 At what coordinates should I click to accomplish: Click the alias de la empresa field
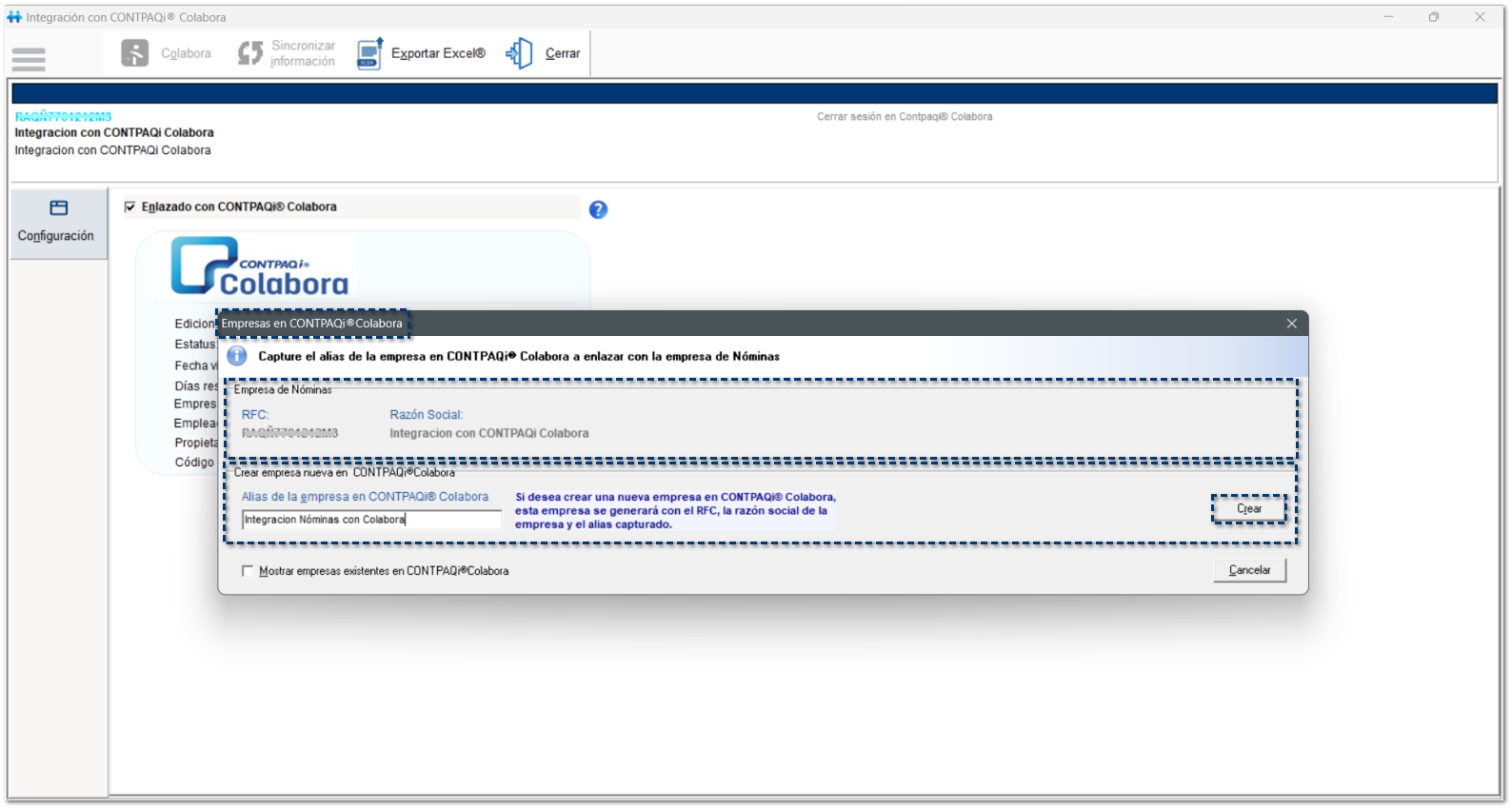pyautogui.click(x=371, y=520)
